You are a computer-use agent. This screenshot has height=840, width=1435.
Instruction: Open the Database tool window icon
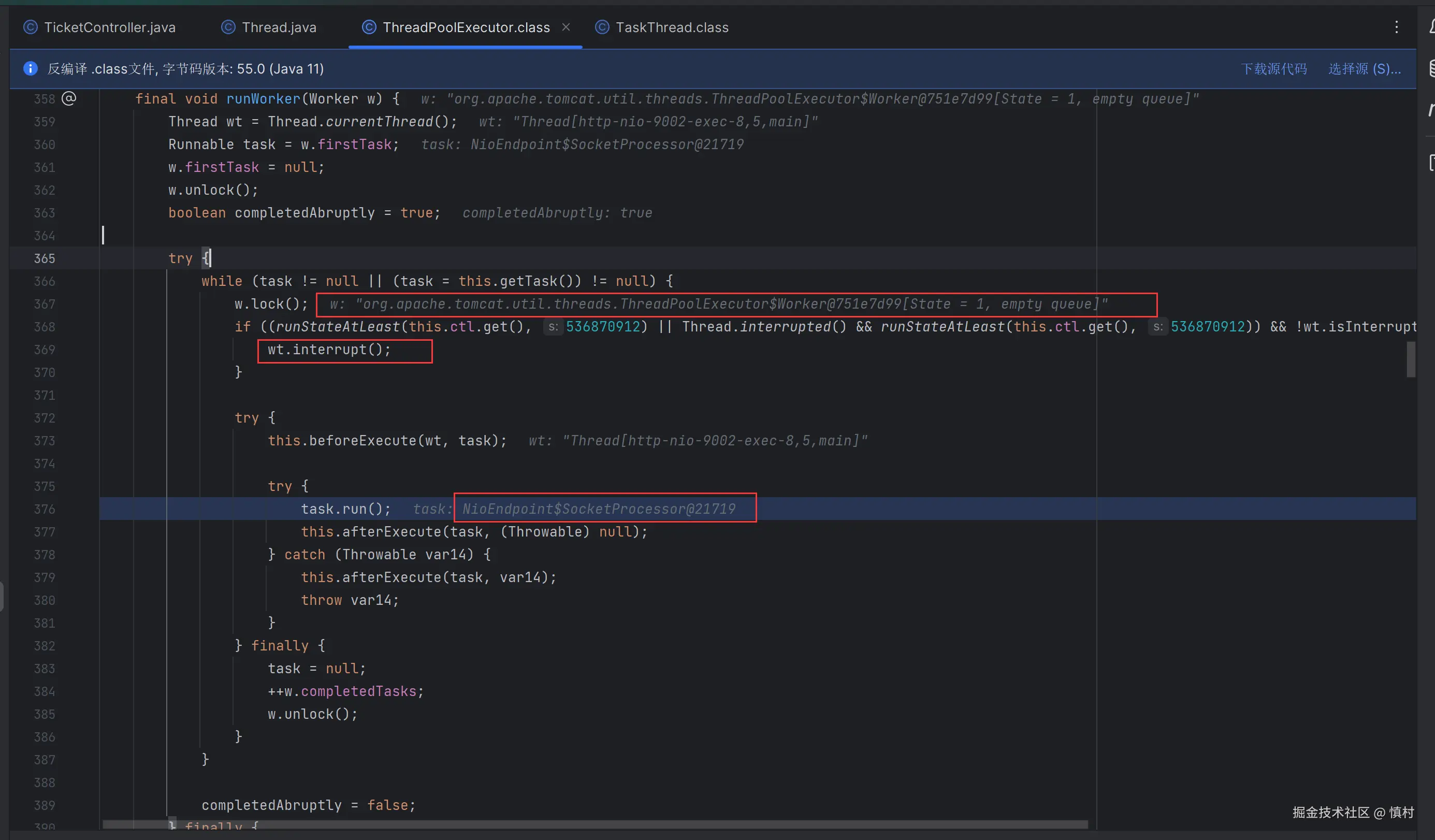[x=1430, y=68]
